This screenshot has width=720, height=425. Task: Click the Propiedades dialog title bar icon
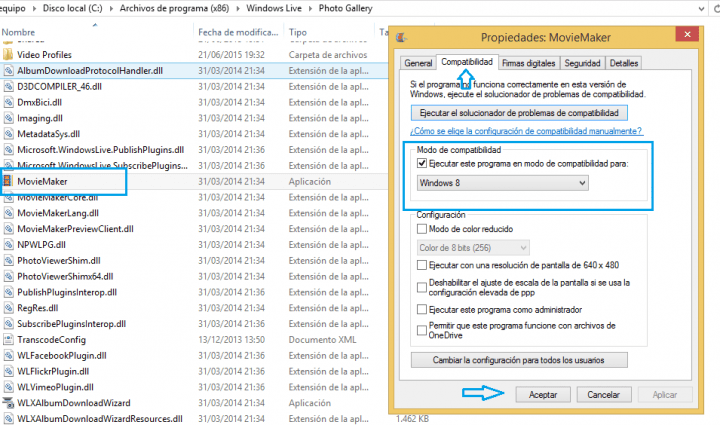pyautogui.click(x=401, y=37)
